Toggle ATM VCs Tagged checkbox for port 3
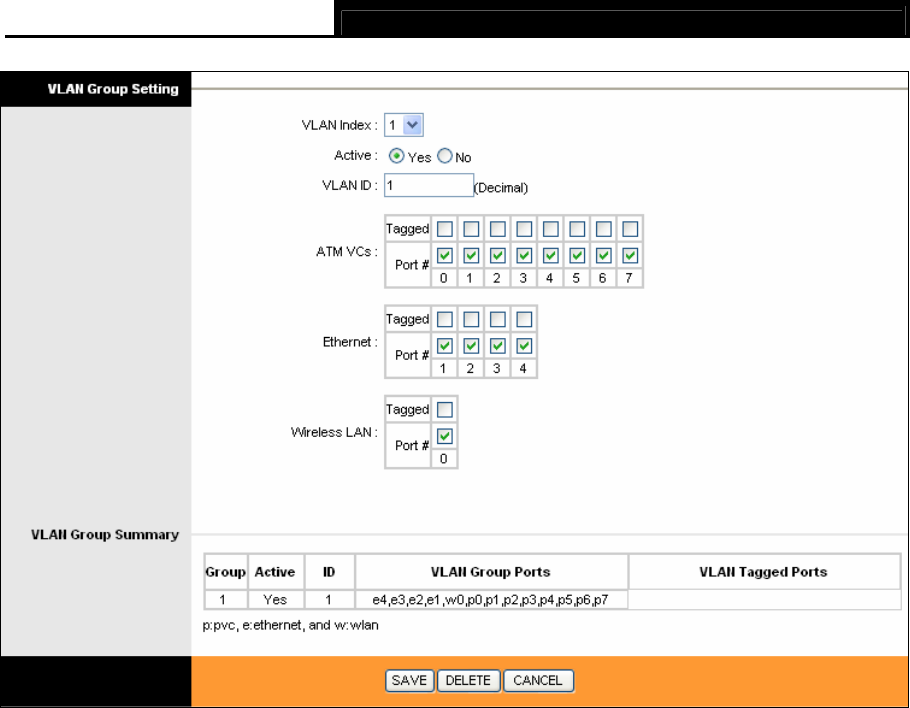This screenshot has height=708, width=910. [524, 229]
